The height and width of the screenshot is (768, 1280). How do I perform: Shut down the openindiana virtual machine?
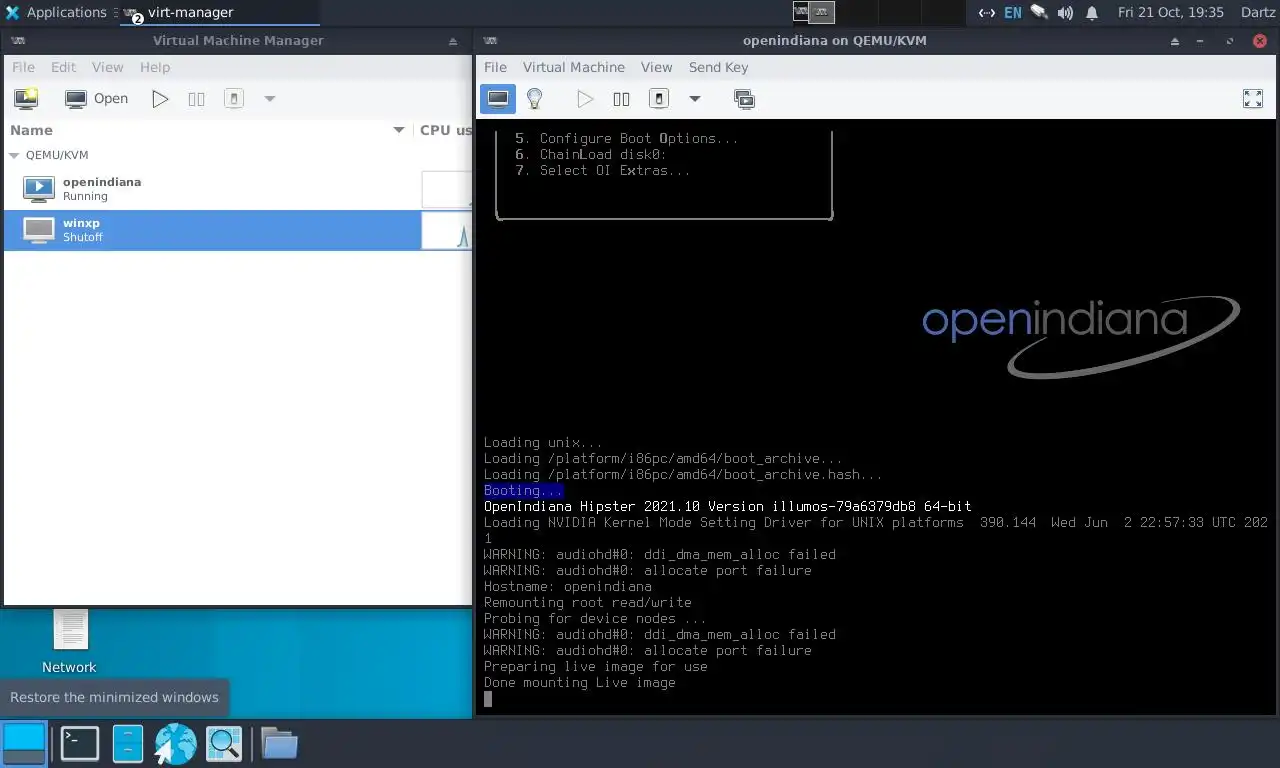point(658,99)
